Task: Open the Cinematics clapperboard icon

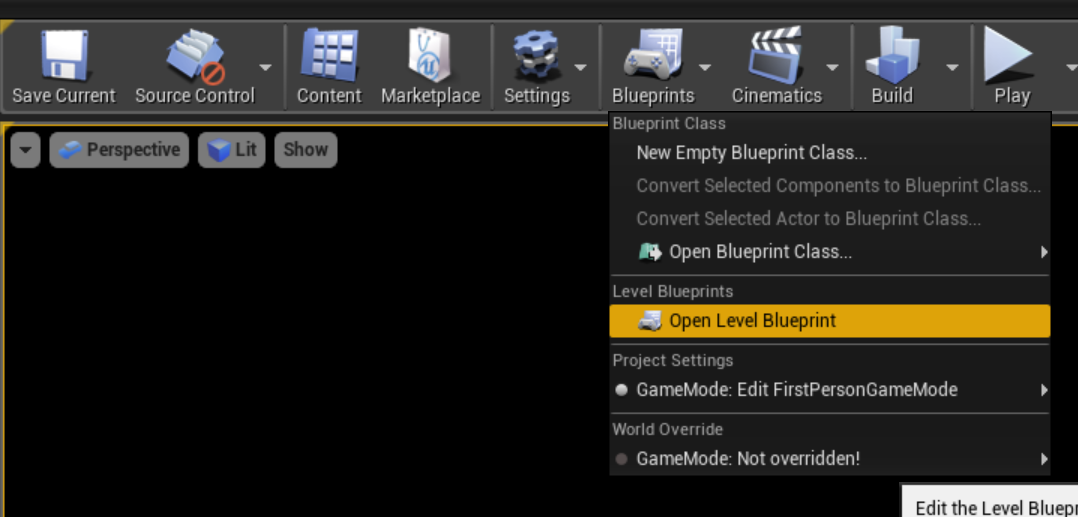Action: [776, 56]
